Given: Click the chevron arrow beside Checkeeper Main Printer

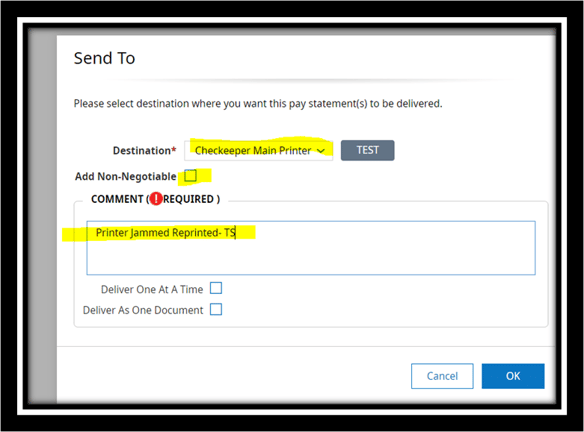Looking at the screenshot, I should tap(321, 150).
